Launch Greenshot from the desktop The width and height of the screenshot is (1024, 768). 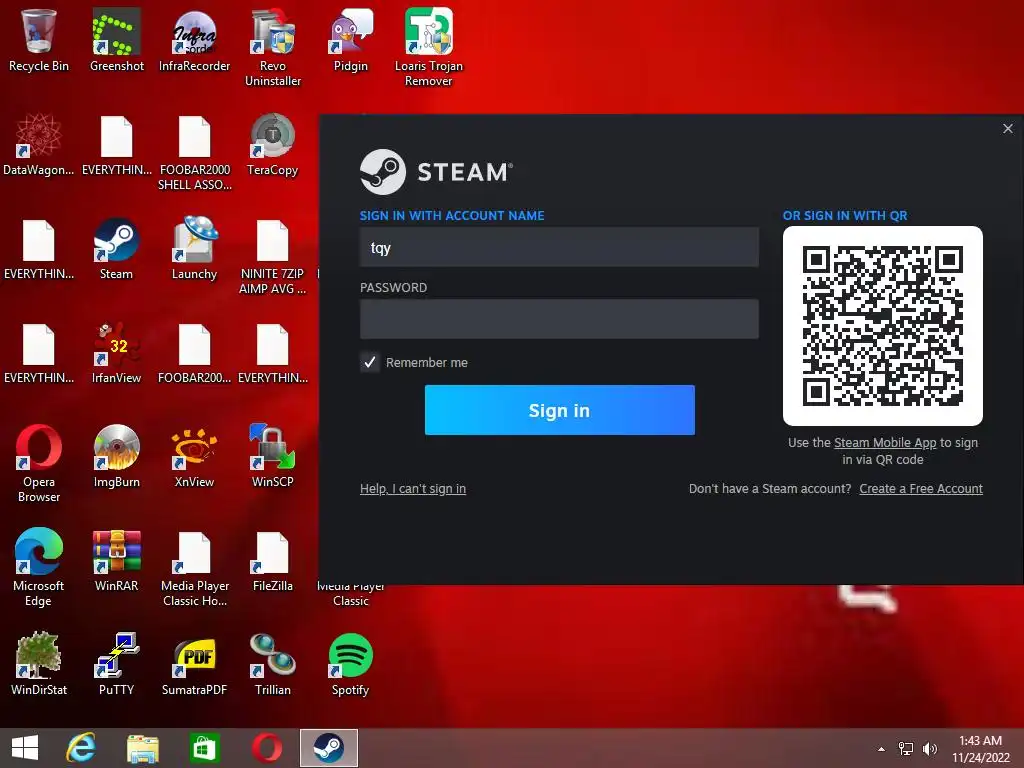[116, 39]
